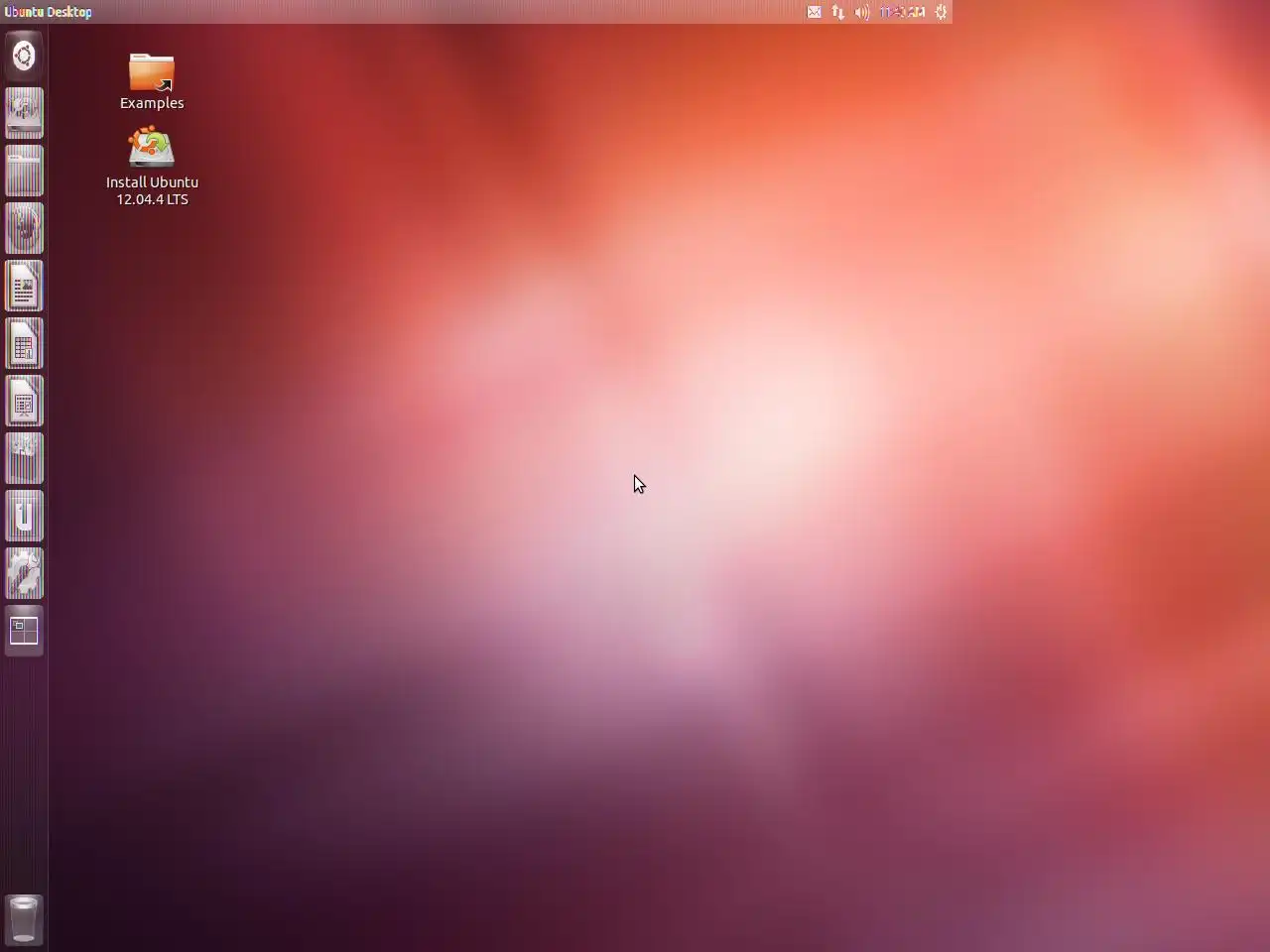
Task: Open the Trash at launcher bottom
Action: (x=24, y=919)
